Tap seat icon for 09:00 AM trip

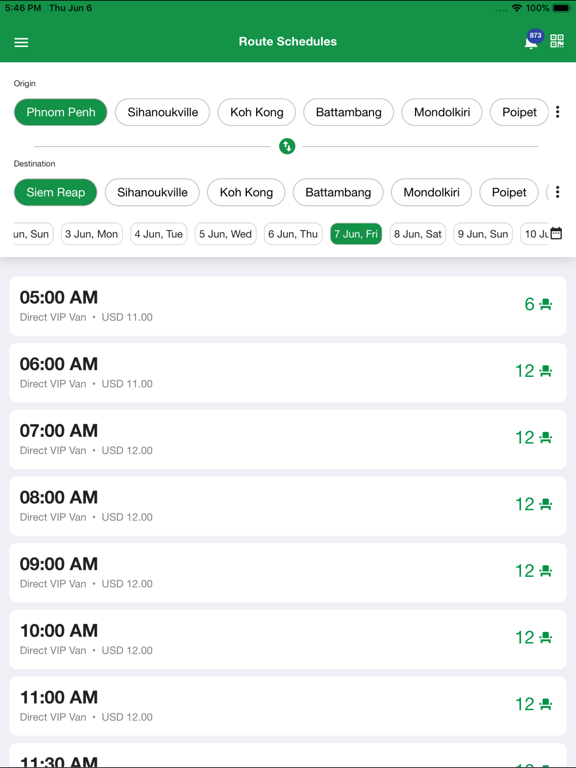click(546, 571)
